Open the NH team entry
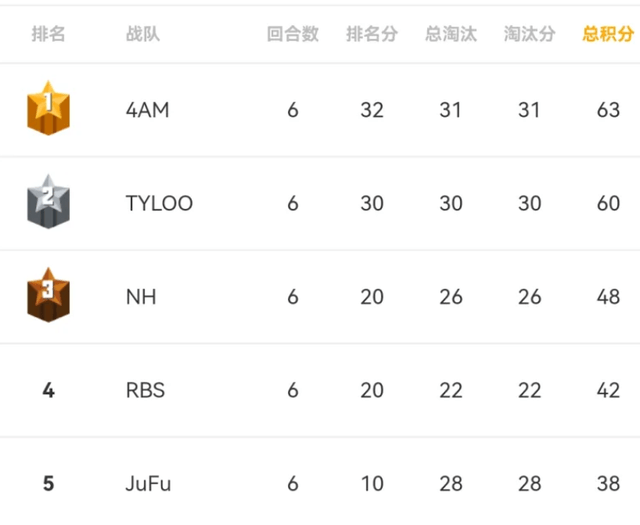The image size is (640, 525). click(x=141, y=297)
